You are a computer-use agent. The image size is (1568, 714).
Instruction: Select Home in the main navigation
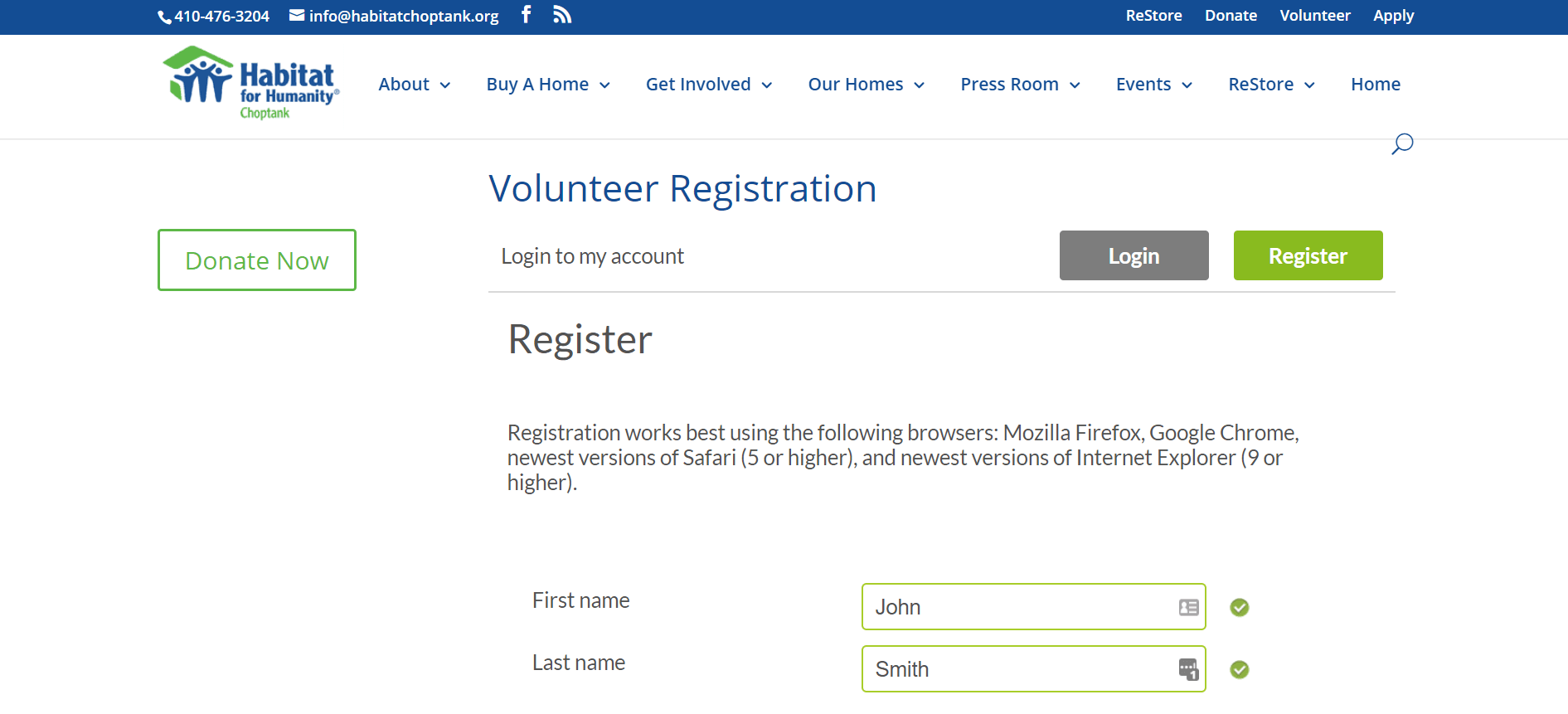[x=1375, y=85]
